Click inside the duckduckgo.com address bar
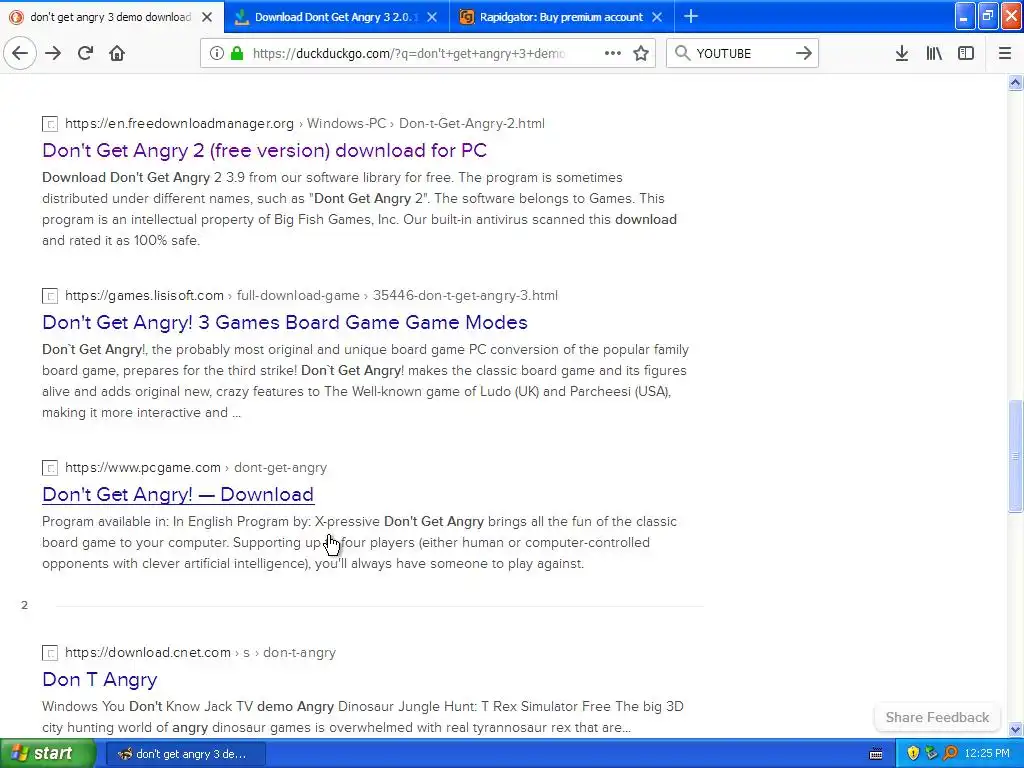1024x768 pixels. click(408, 53)
